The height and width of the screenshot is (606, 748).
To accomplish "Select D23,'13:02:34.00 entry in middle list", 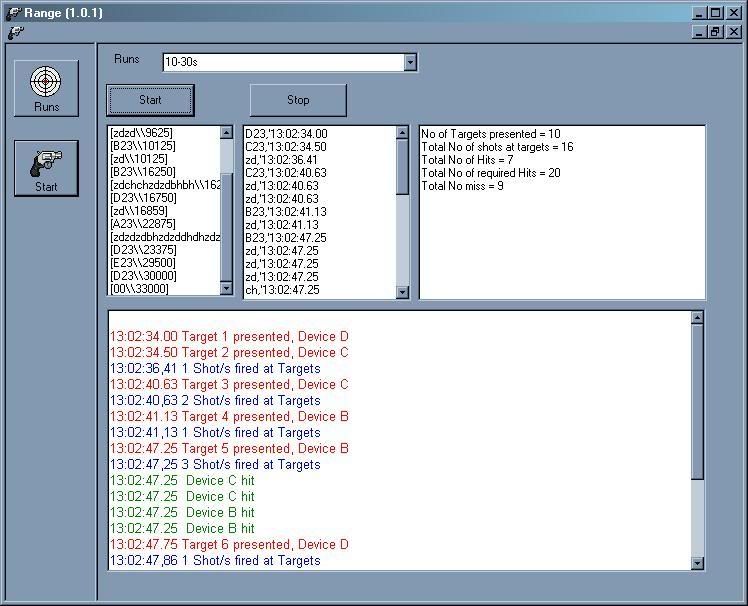I will [x=286, y=133].
